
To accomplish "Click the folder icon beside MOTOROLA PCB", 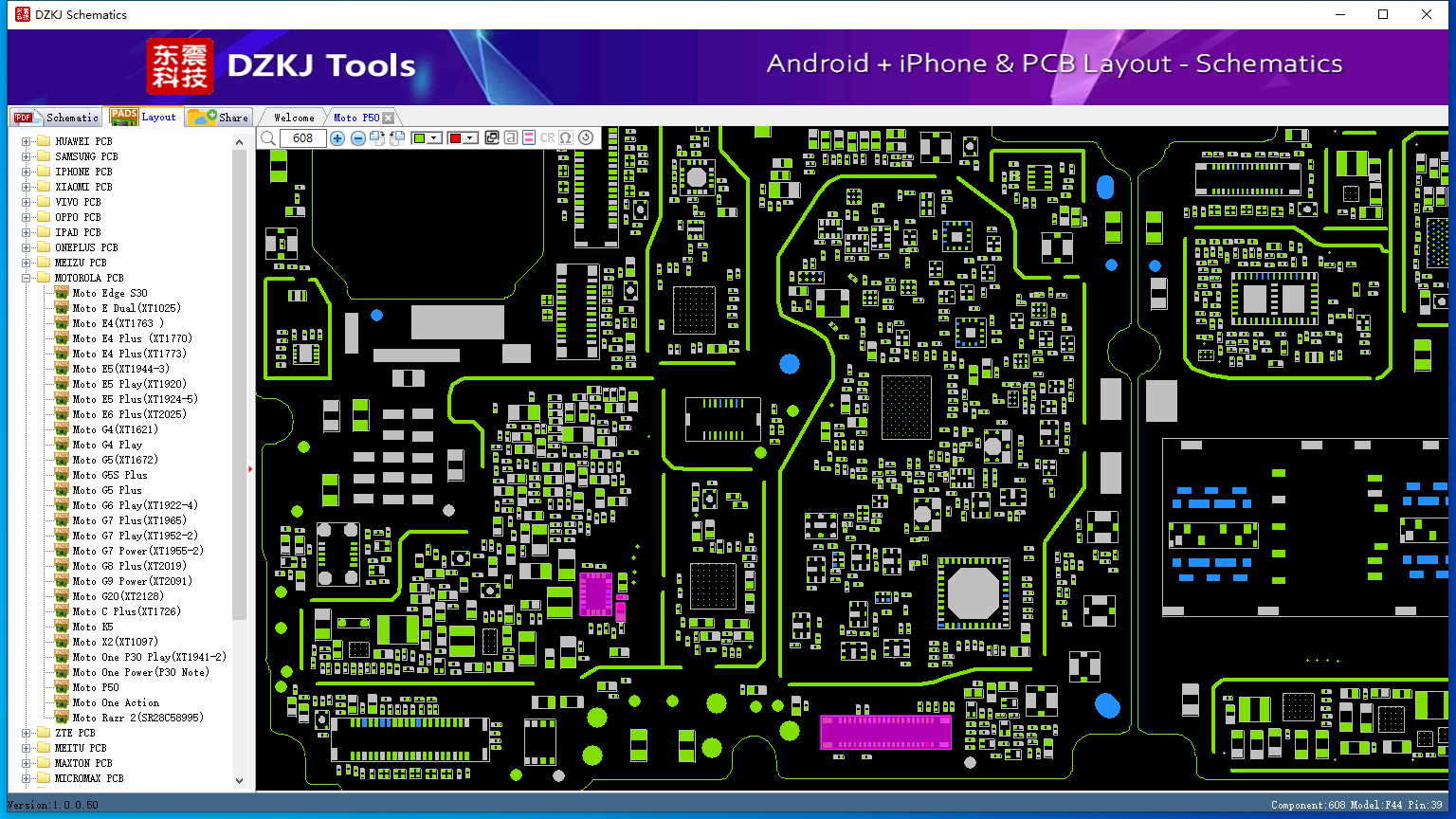I will tap(43, 278).
